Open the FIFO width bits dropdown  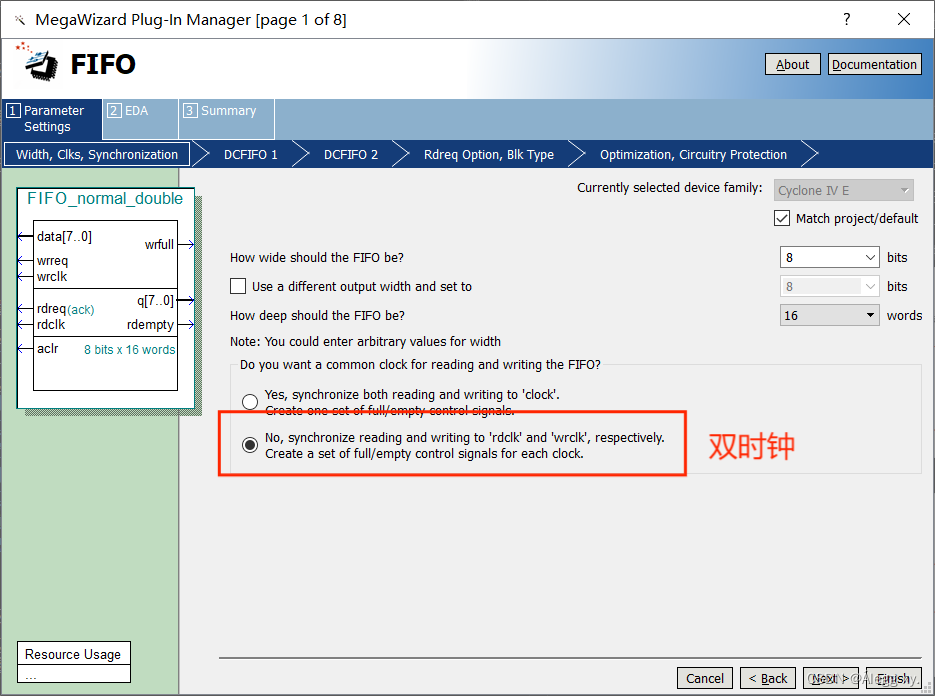tap(829, 257)
